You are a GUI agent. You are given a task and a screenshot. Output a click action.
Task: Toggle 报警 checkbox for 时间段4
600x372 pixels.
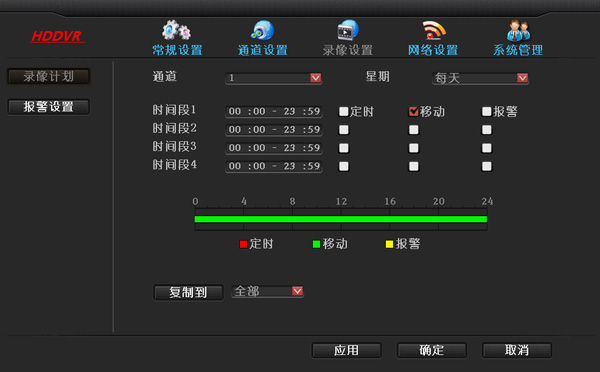(487, 166)
